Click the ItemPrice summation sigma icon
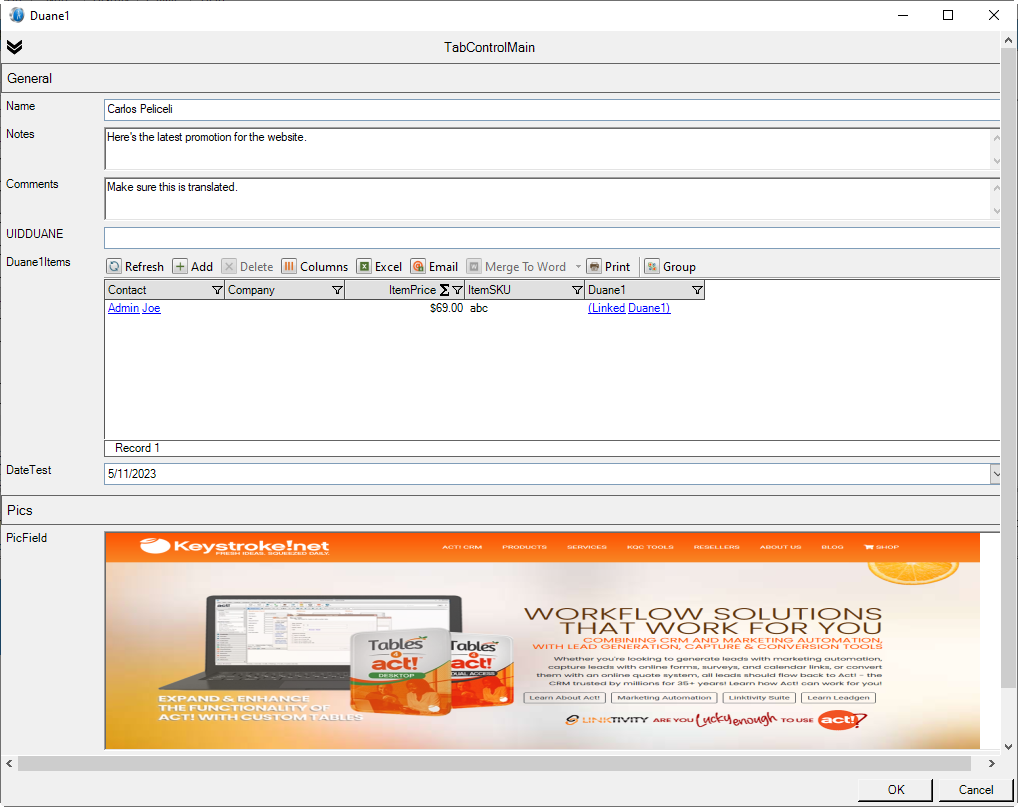1018x807 pixels. click(x=445, y=290)
